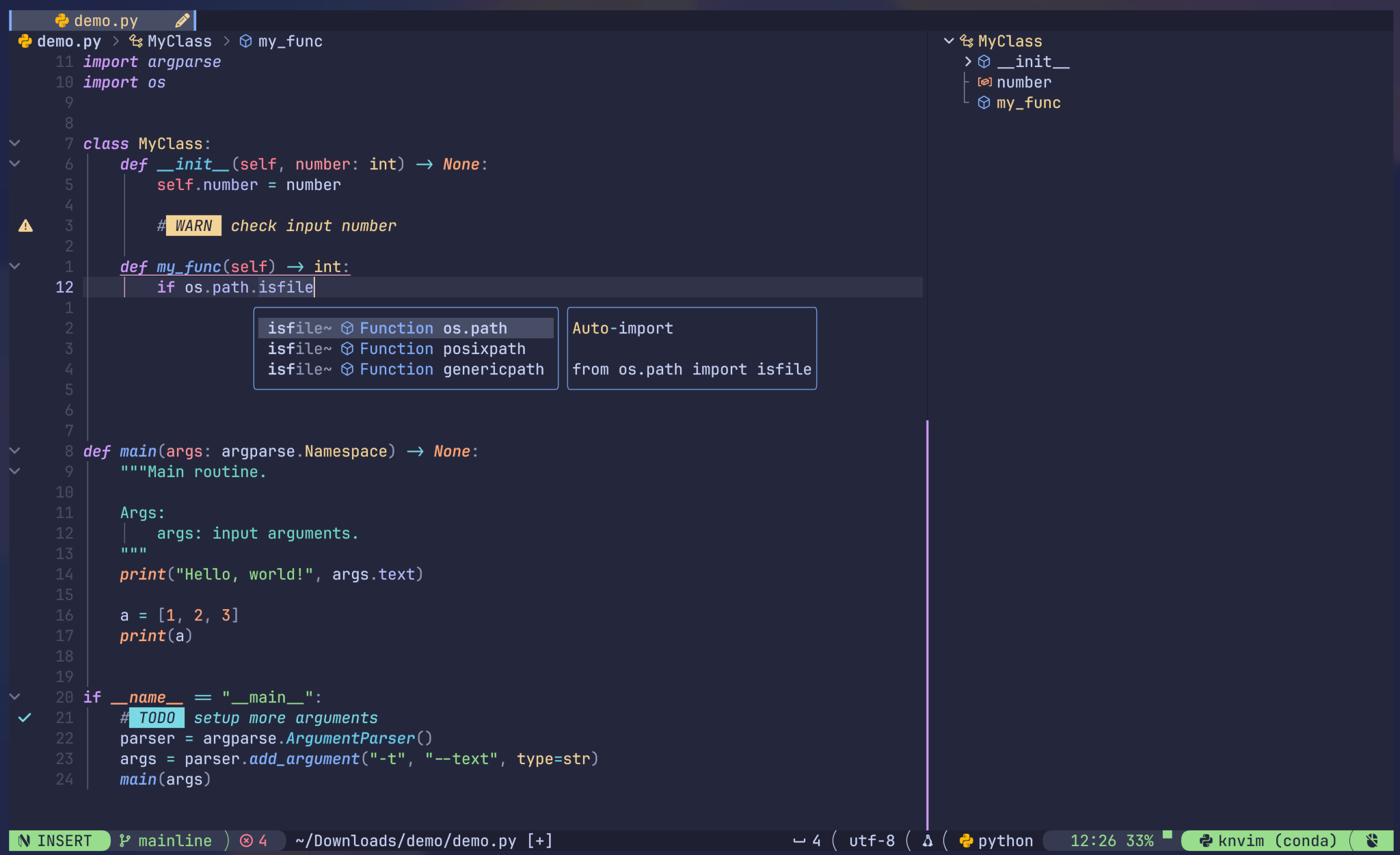Place cursor on the import os line
The width and height of the screenshot is (1400, 855).
(x=124, y=82)
